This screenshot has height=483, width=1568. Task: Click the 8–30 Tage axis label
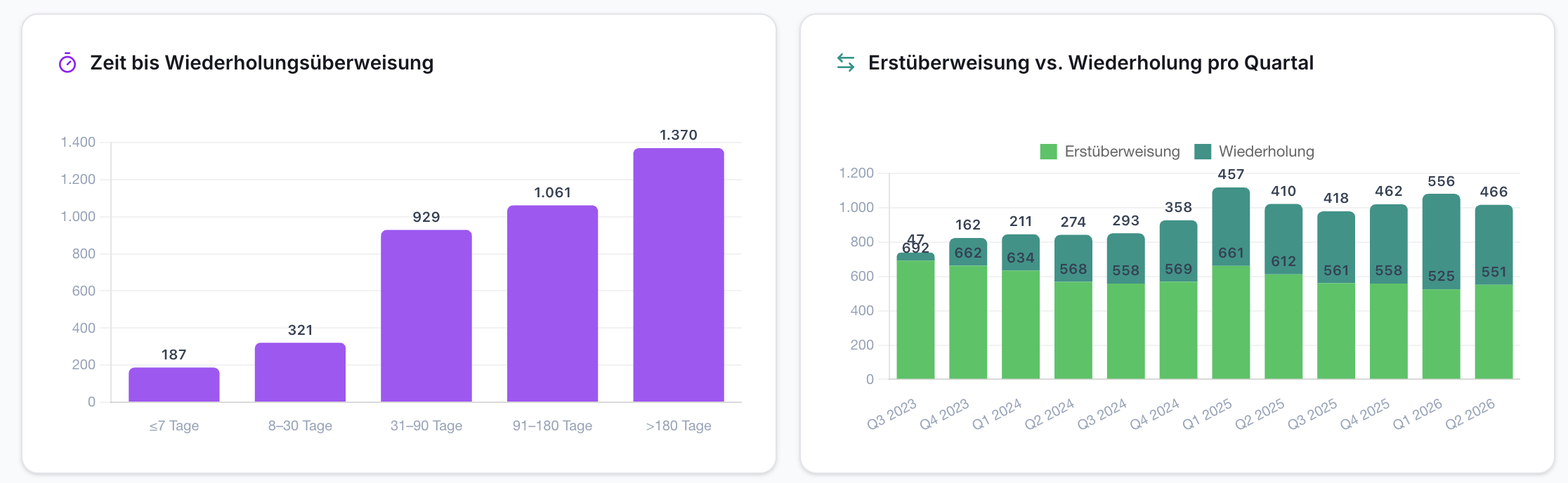click(x=300, y=425)
